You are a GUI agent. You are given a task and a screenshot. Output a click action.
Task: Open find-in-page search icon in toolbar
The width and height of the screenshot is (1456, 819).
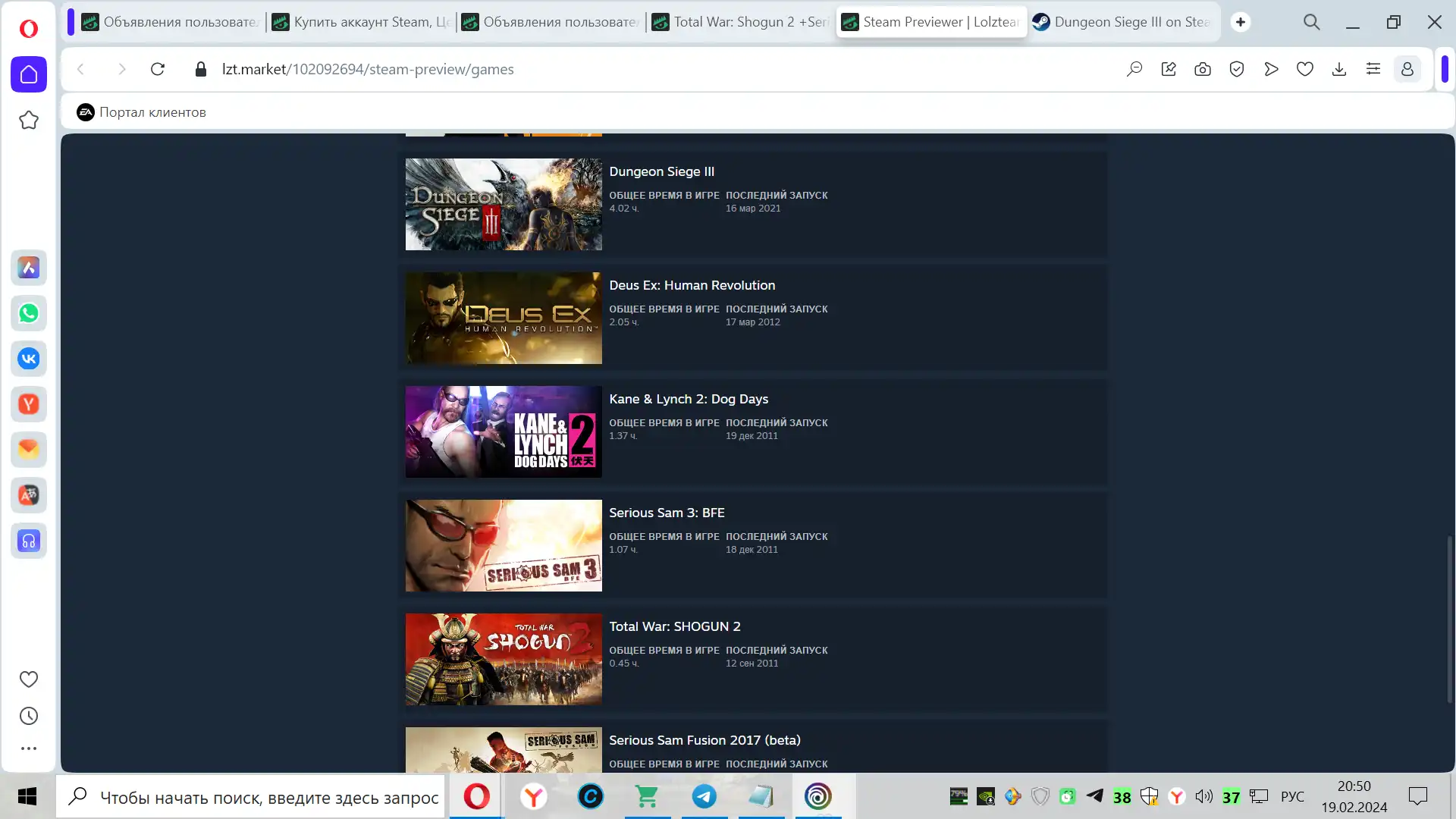pyautogui.click(x=1134, y=69)
